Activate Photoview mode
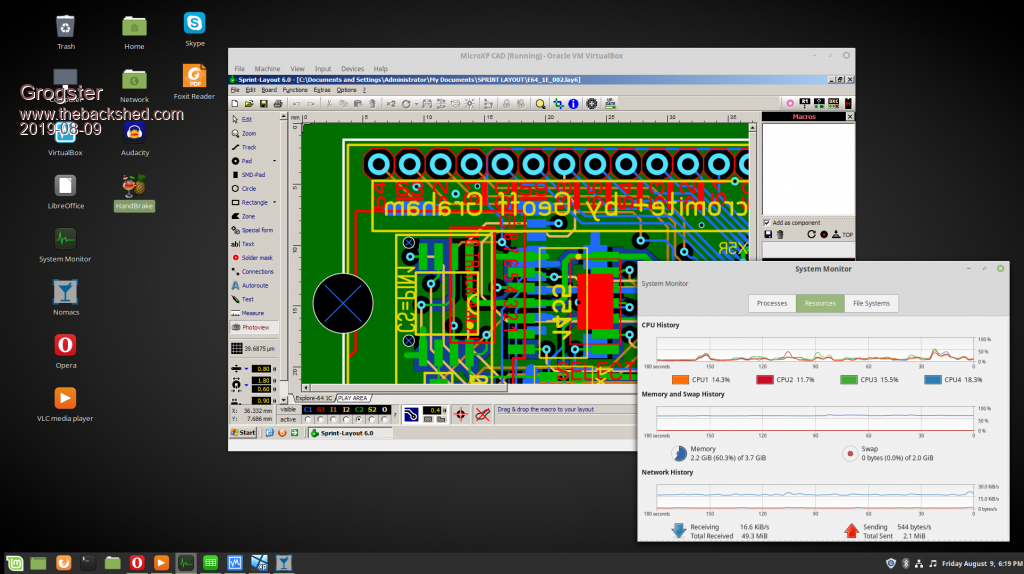1024x574 pixels. point(255,327)
